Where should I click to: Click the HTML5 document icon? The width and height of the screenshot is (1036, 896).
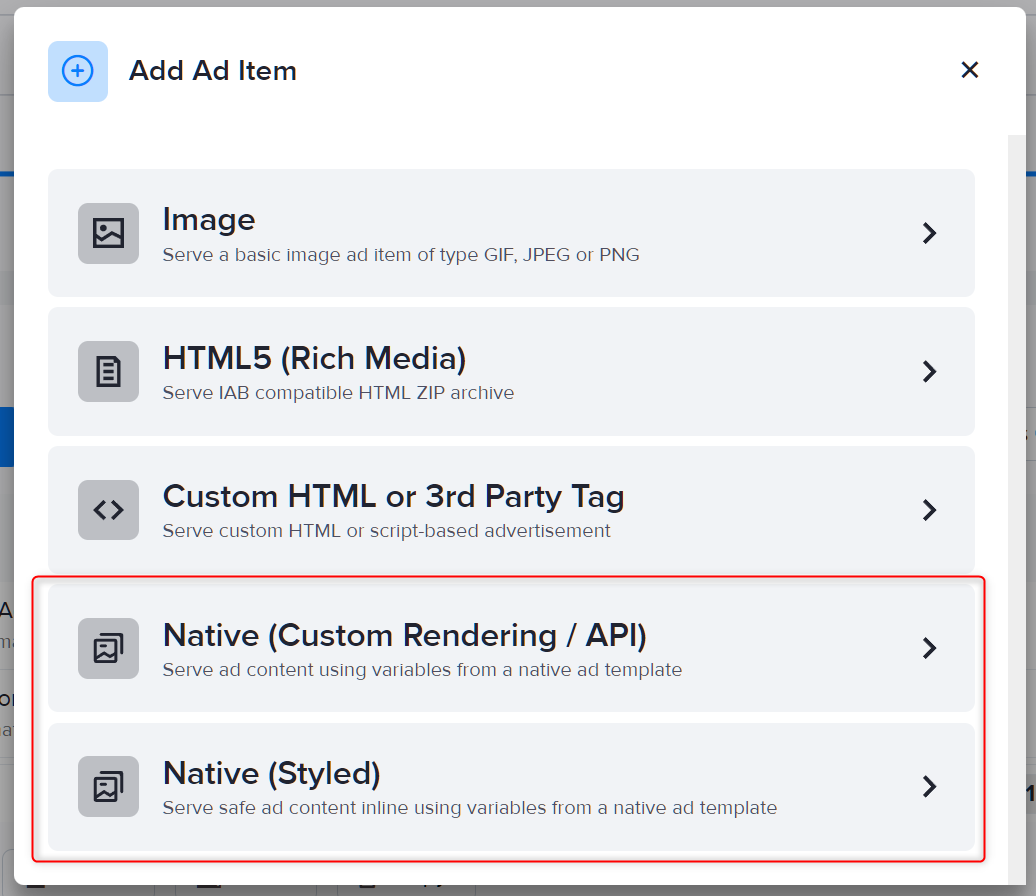click(x=107, y=371)
